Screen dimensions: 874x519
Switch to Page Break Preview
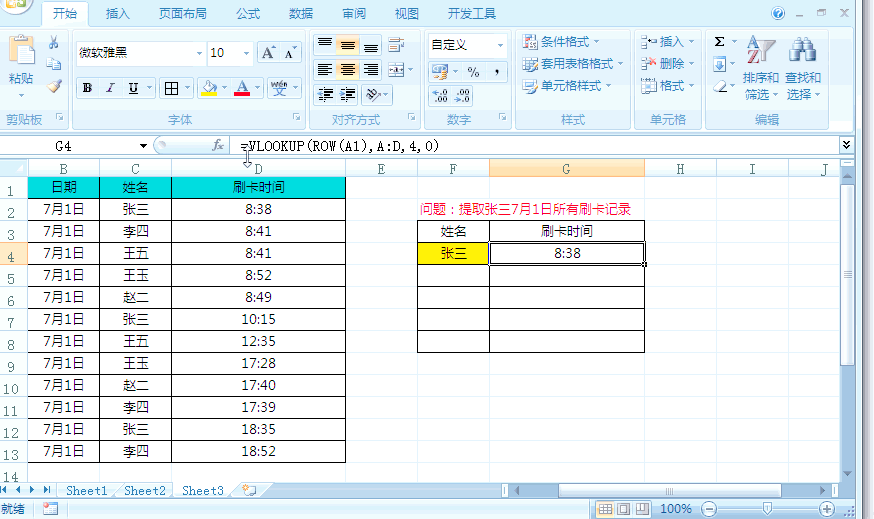click(642, 509)
